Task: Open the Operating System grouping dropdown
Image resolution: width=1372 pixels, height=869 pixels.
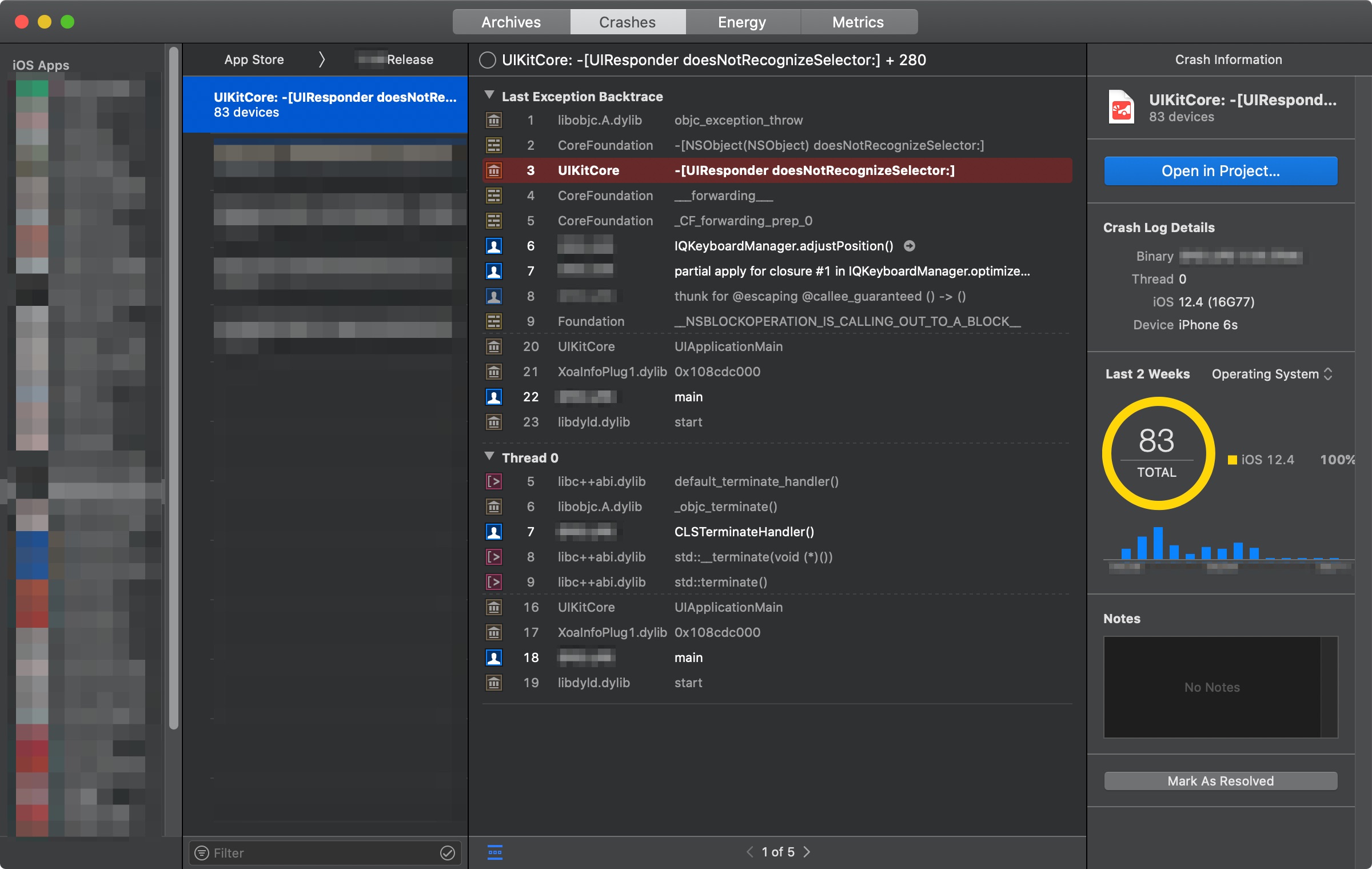Action: [1273, 374]
